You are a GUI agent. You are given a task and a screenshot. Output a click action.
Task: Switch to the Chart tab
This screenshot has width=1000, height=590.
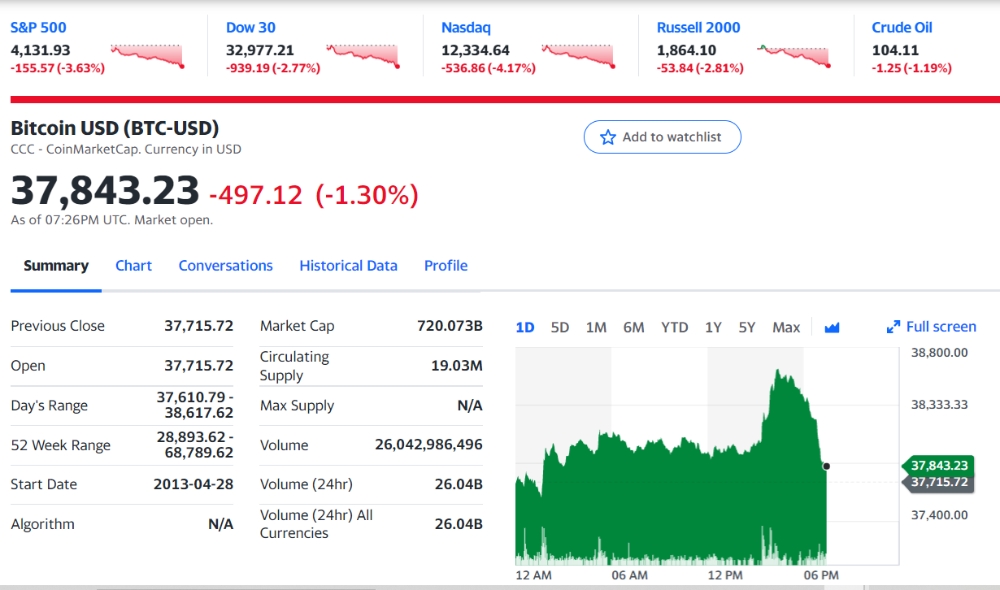(x=133, y=265)
